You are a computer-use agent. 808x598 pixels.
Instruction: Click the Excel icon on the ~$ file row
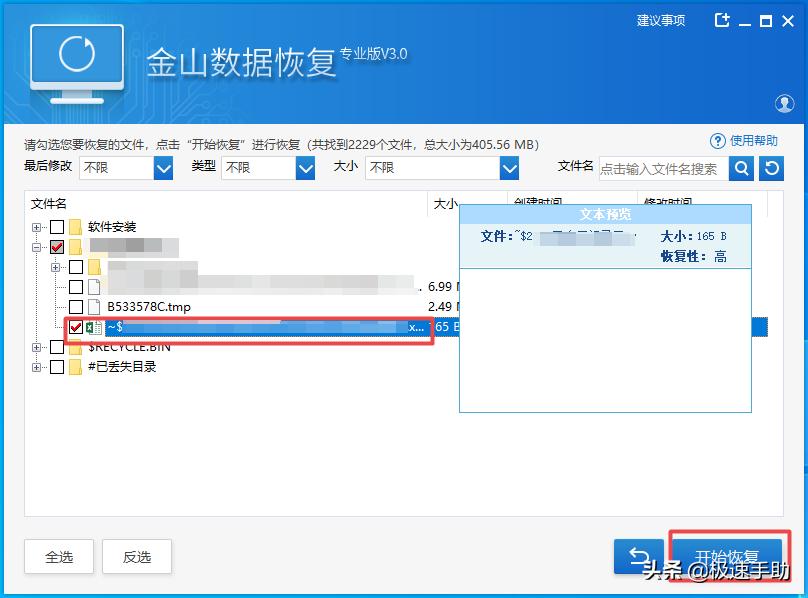coord(92,328)
